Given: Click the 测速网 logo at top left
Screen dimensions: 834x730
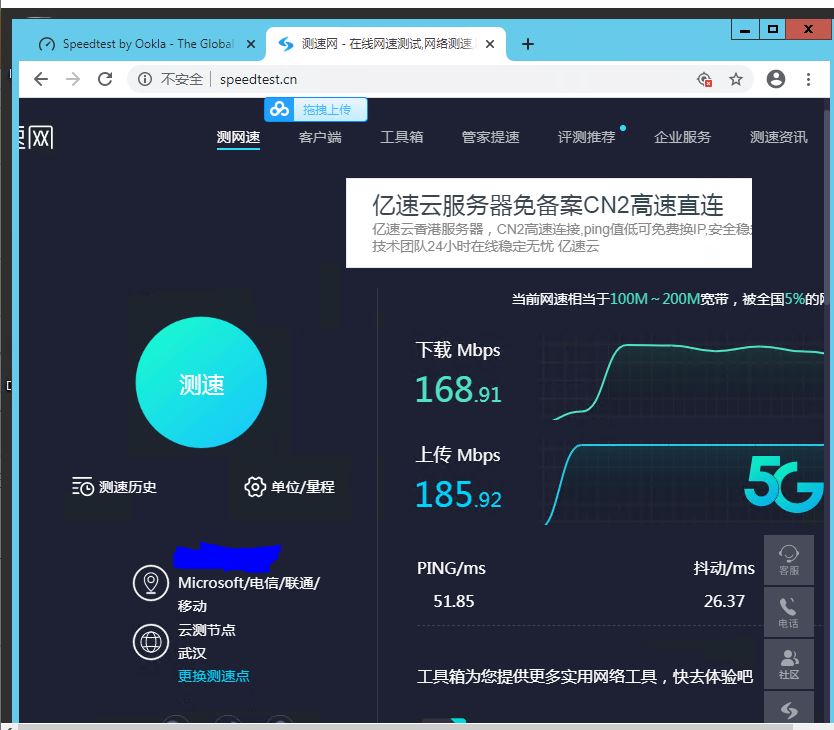Looking at the screenshot, I should pyautogui.click(x=36, y=138).
